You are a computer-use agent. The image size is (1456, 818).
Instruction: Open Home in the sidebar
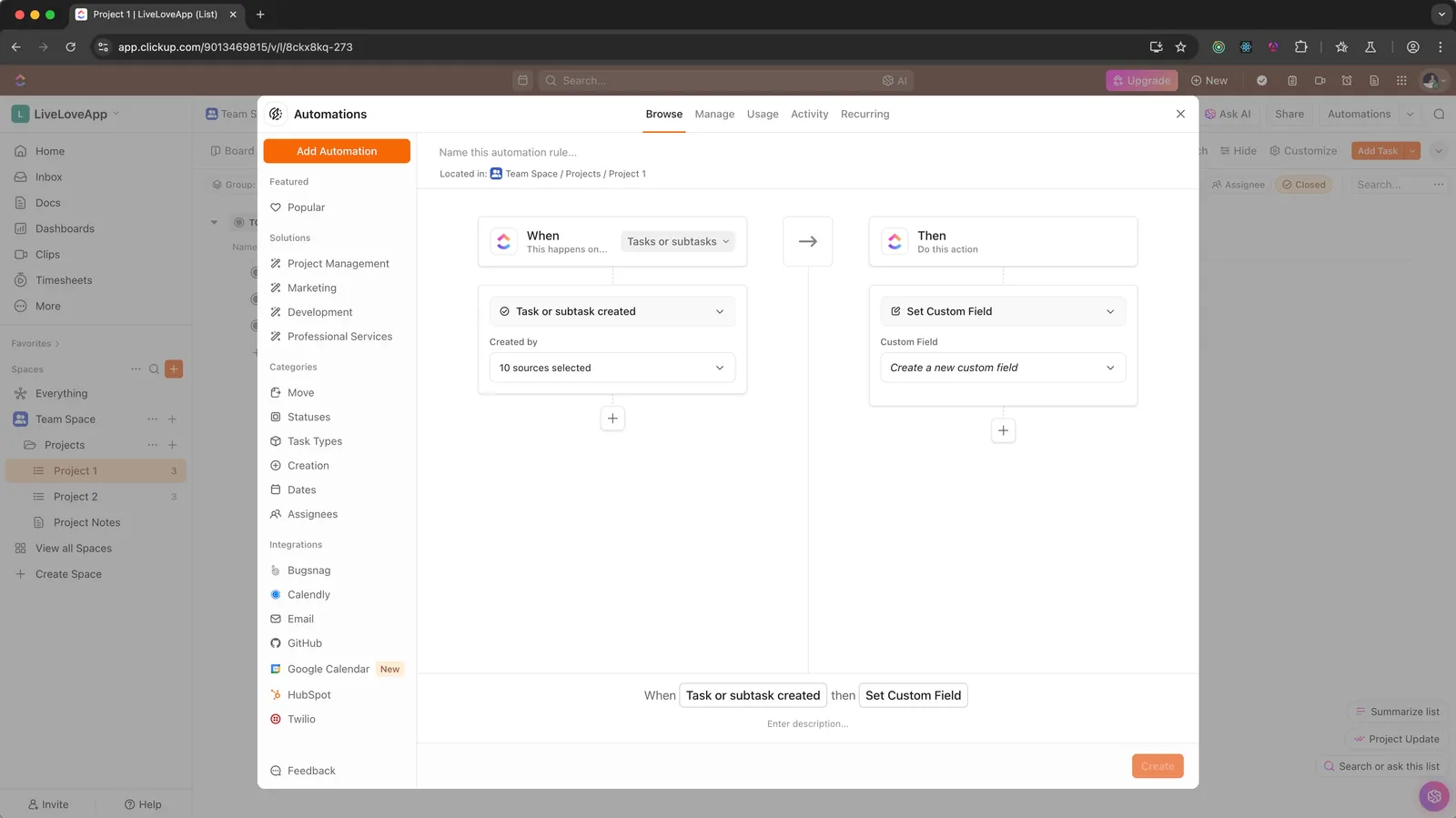coord(50,151)
